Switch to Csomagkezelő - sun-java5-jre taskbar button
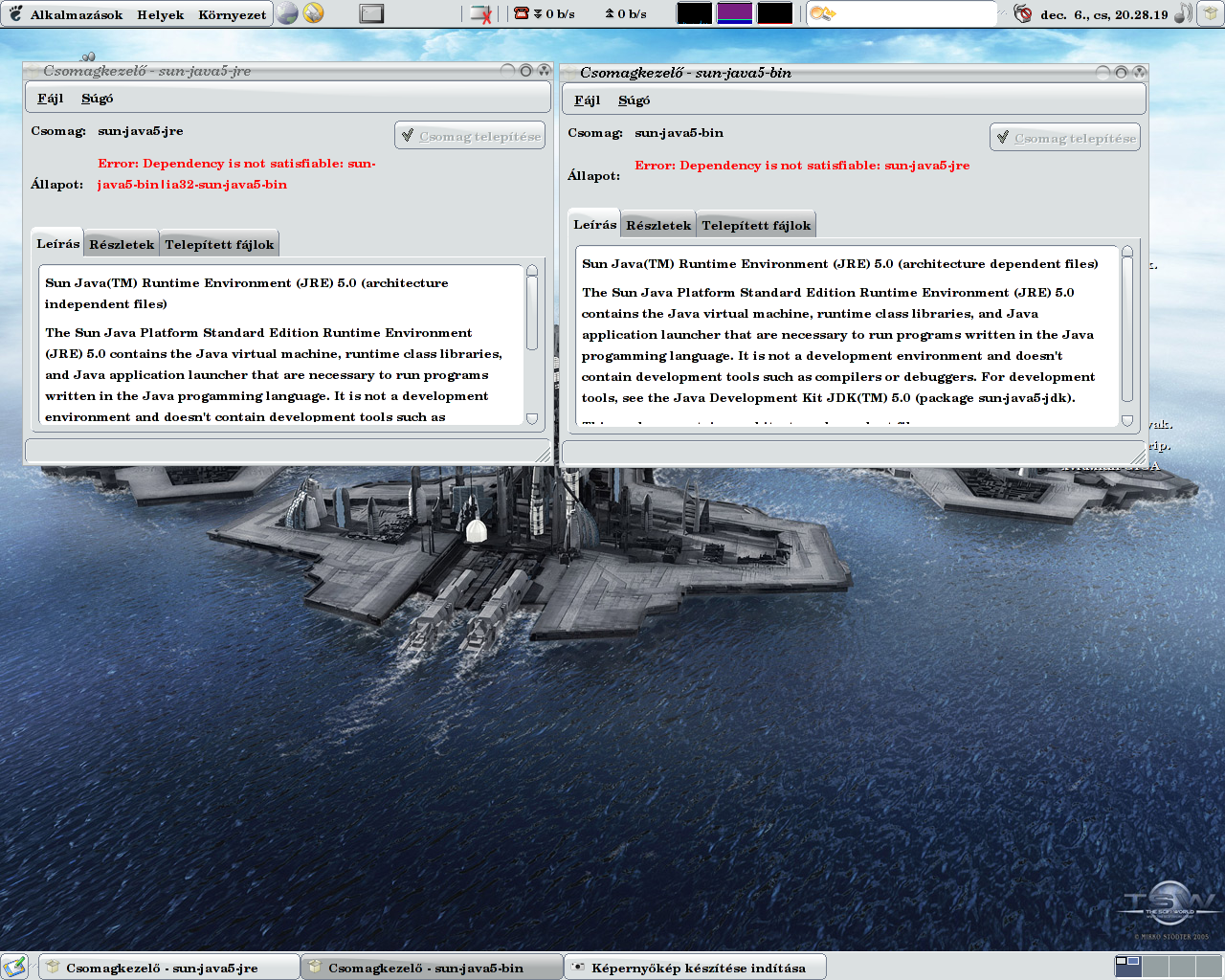 [169, 968]
